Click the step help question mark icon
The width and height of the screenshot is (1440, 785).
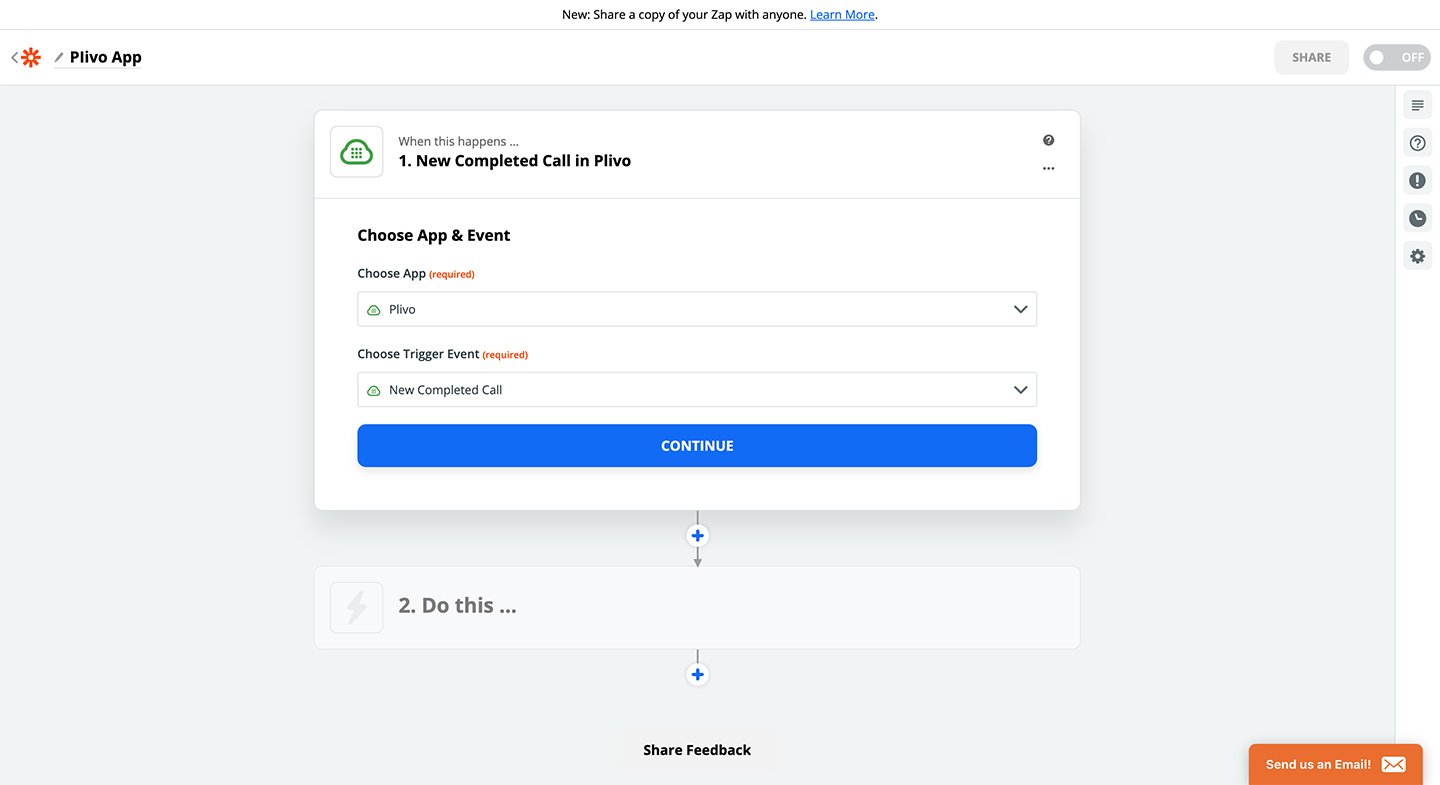click(1048, 140)
